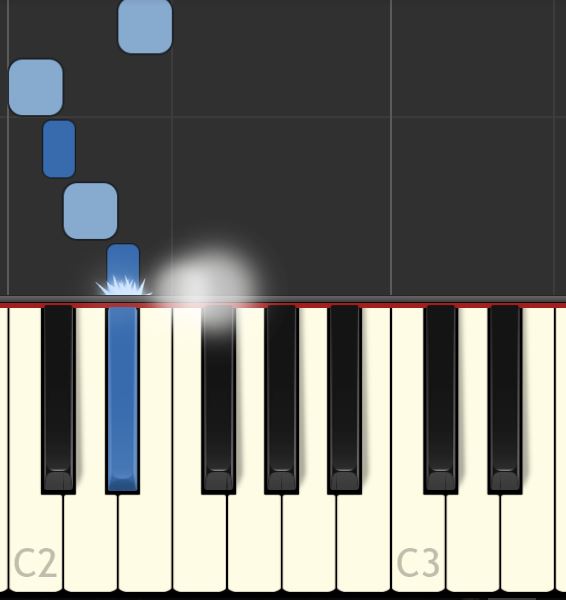566x600 pixels.
Task: Tap the white E2 key
Action: pyautogui.click(x=145, y=543)
